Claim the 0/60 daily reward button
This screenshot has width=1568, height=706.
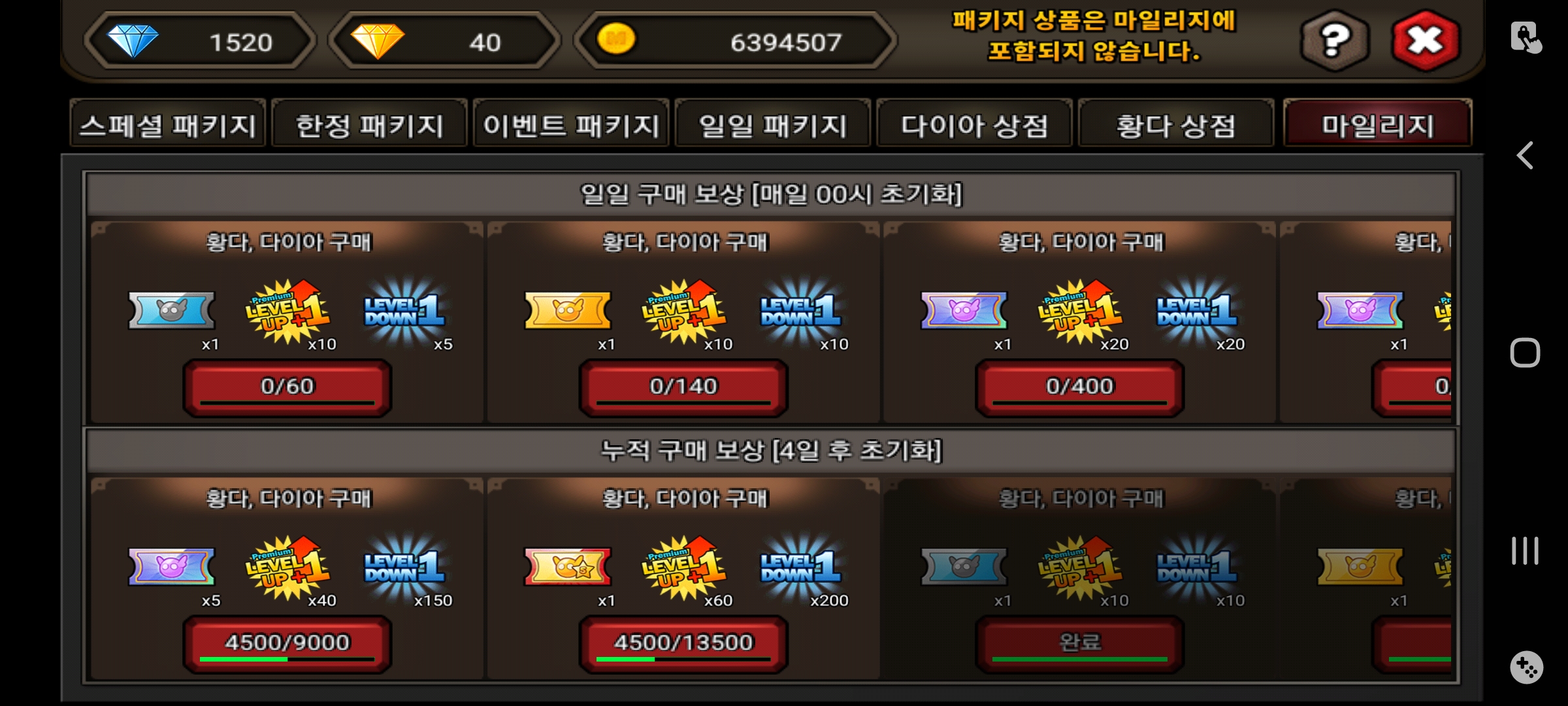point(287,388)
